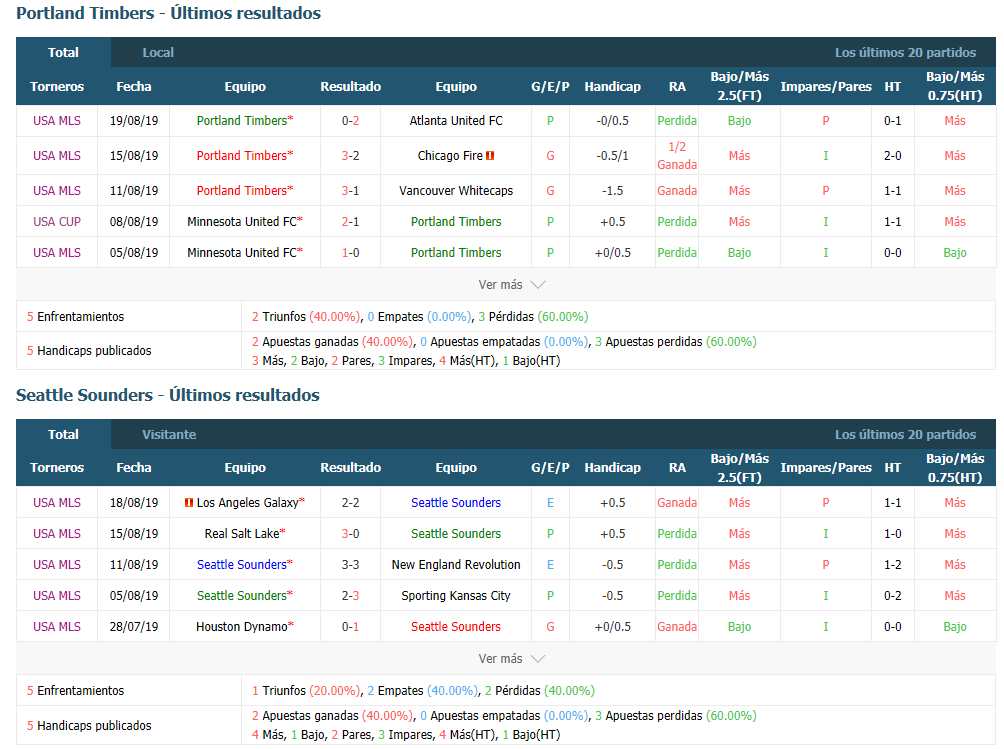Screen dimensions: 1004x749
Task: Expand Ver más under Seattle Sounders results
Action: (x=511, y=659)
